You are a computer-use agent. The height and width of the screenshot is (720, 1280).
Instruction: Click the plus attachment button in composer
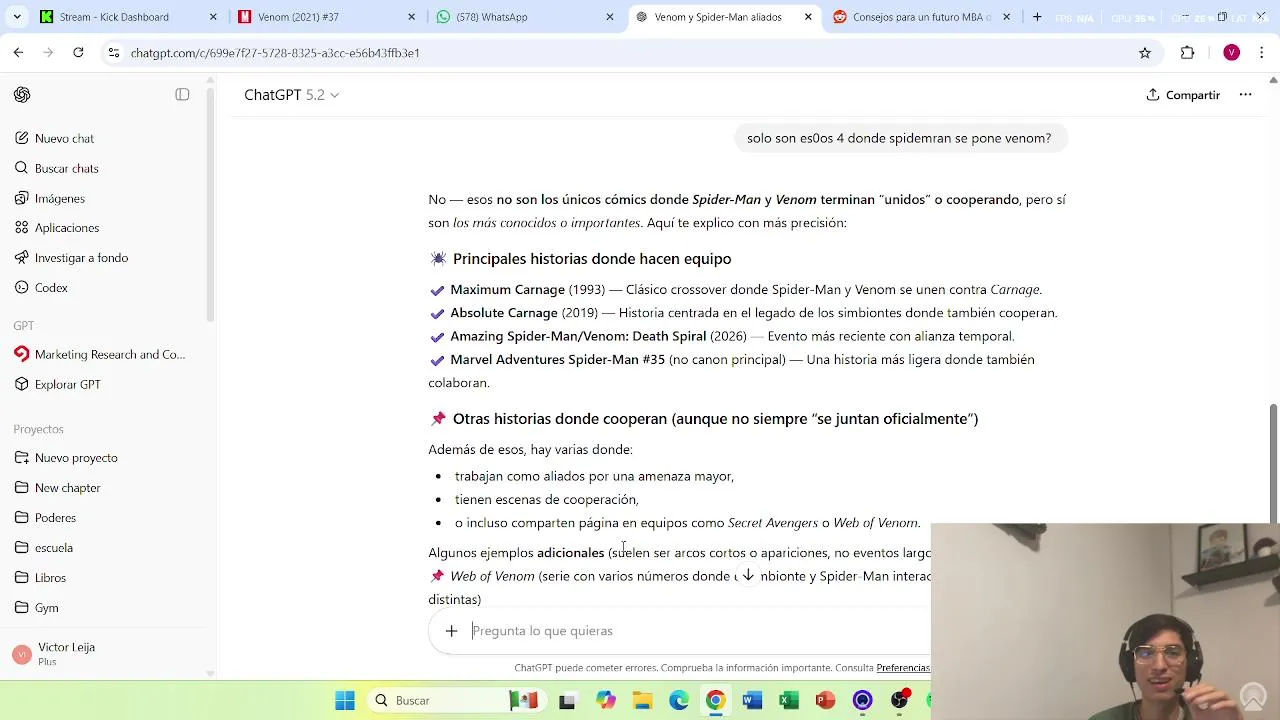[x=451, y=631]
